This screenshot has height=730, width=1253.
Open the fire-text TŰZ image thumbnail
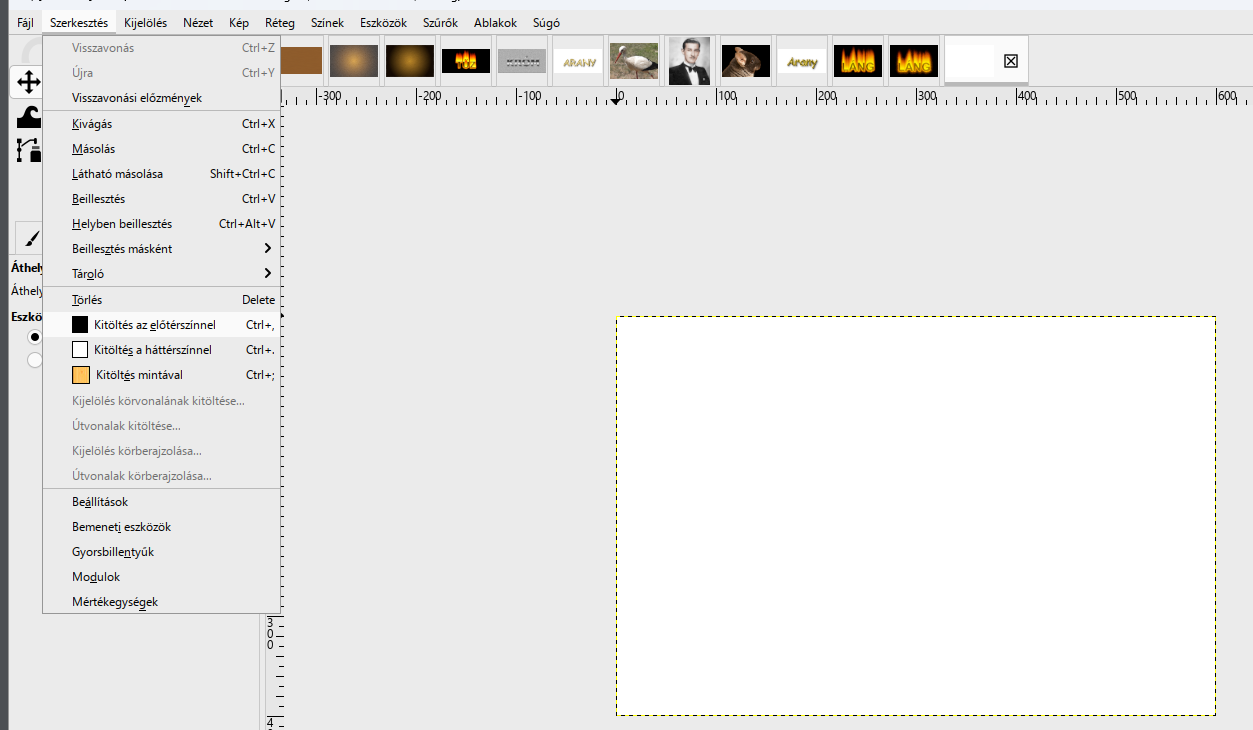click(x=466, y=61)
